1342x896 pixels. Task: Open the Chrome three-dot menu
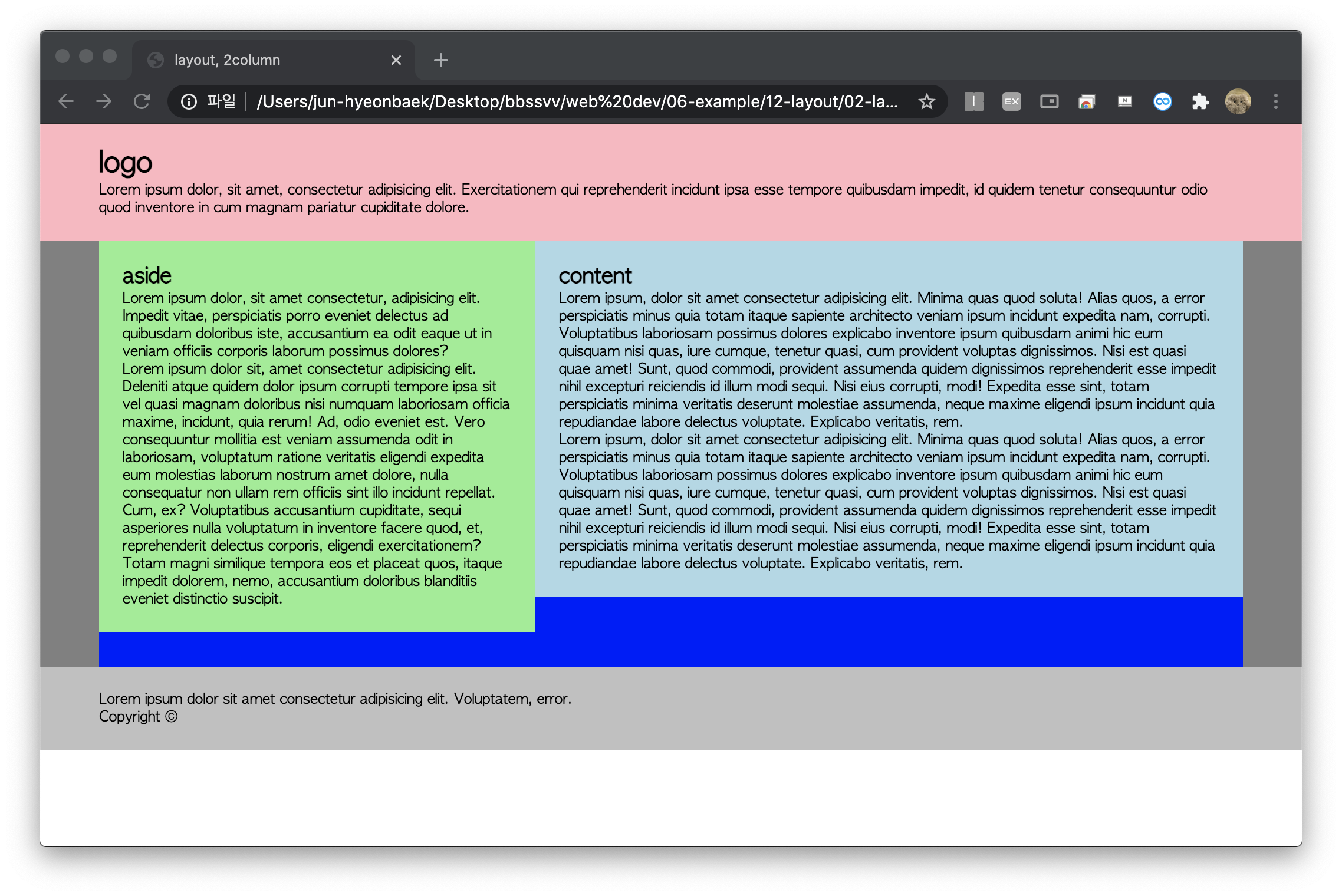[1275, 101]
